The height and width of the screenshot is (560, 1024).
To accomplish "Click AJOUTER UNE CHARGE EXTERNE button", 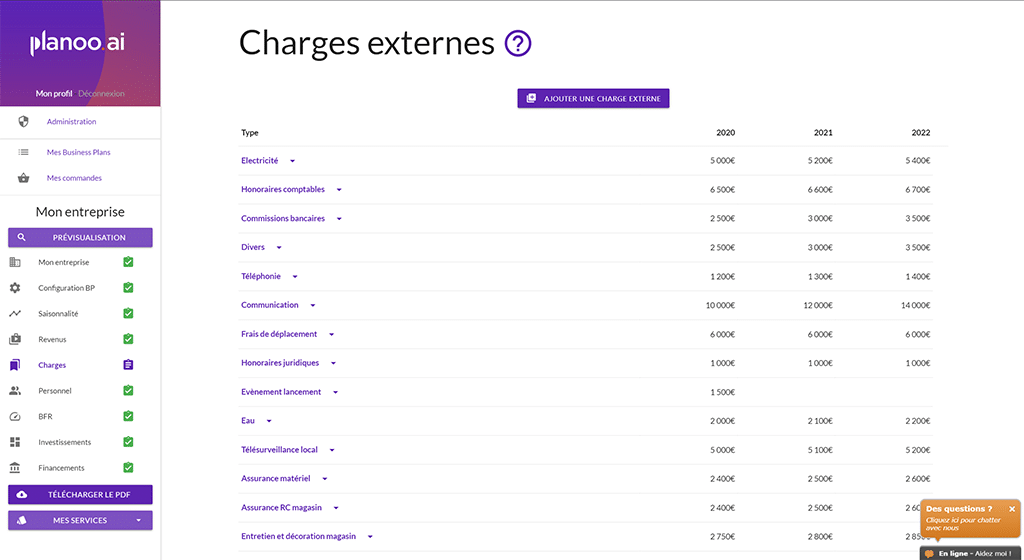I will coord(593,99).
